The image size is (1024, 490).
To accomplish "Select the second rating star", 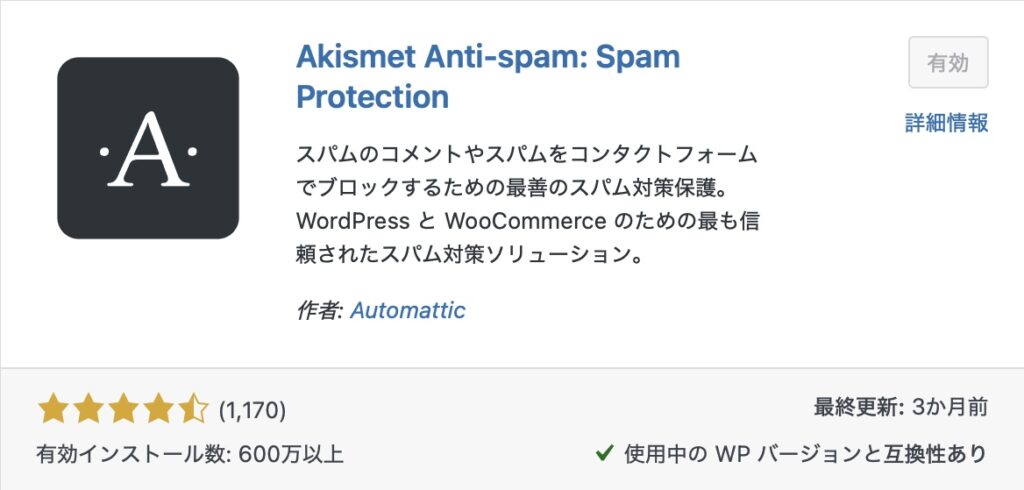I will pos(88,408).
